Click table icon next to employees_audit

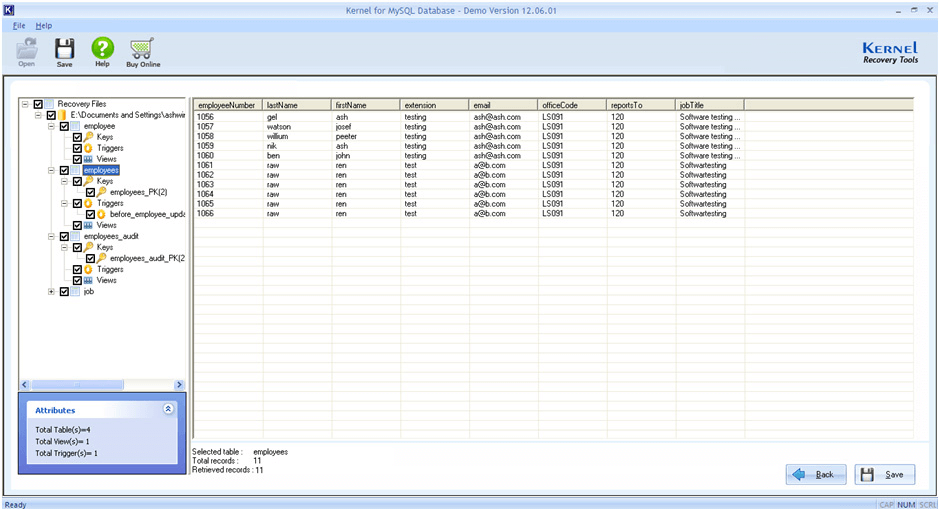pyautogui.click(x=75, y=237)
